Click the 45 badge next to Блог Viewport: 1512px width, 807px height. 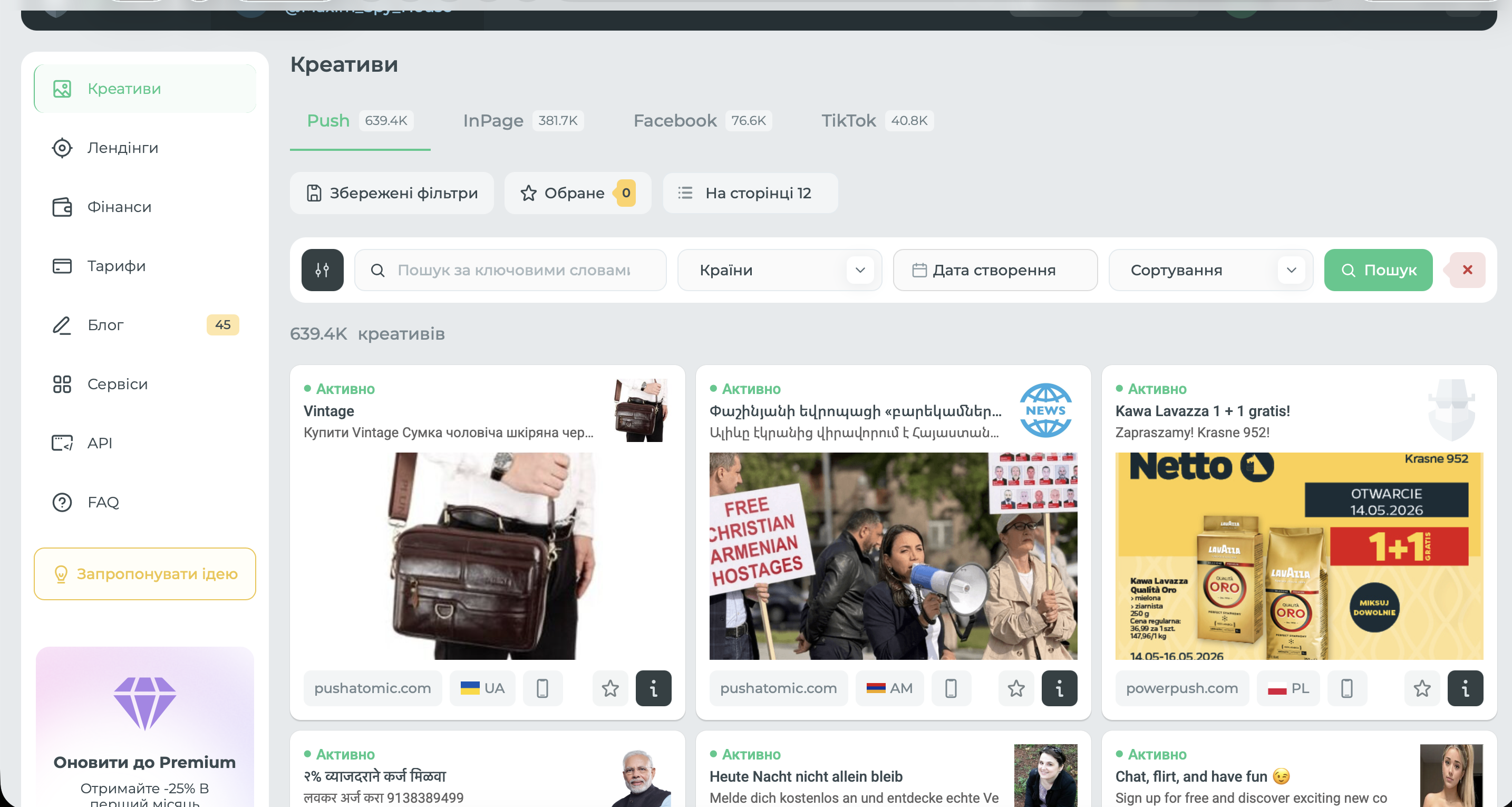tap(223, 325)
